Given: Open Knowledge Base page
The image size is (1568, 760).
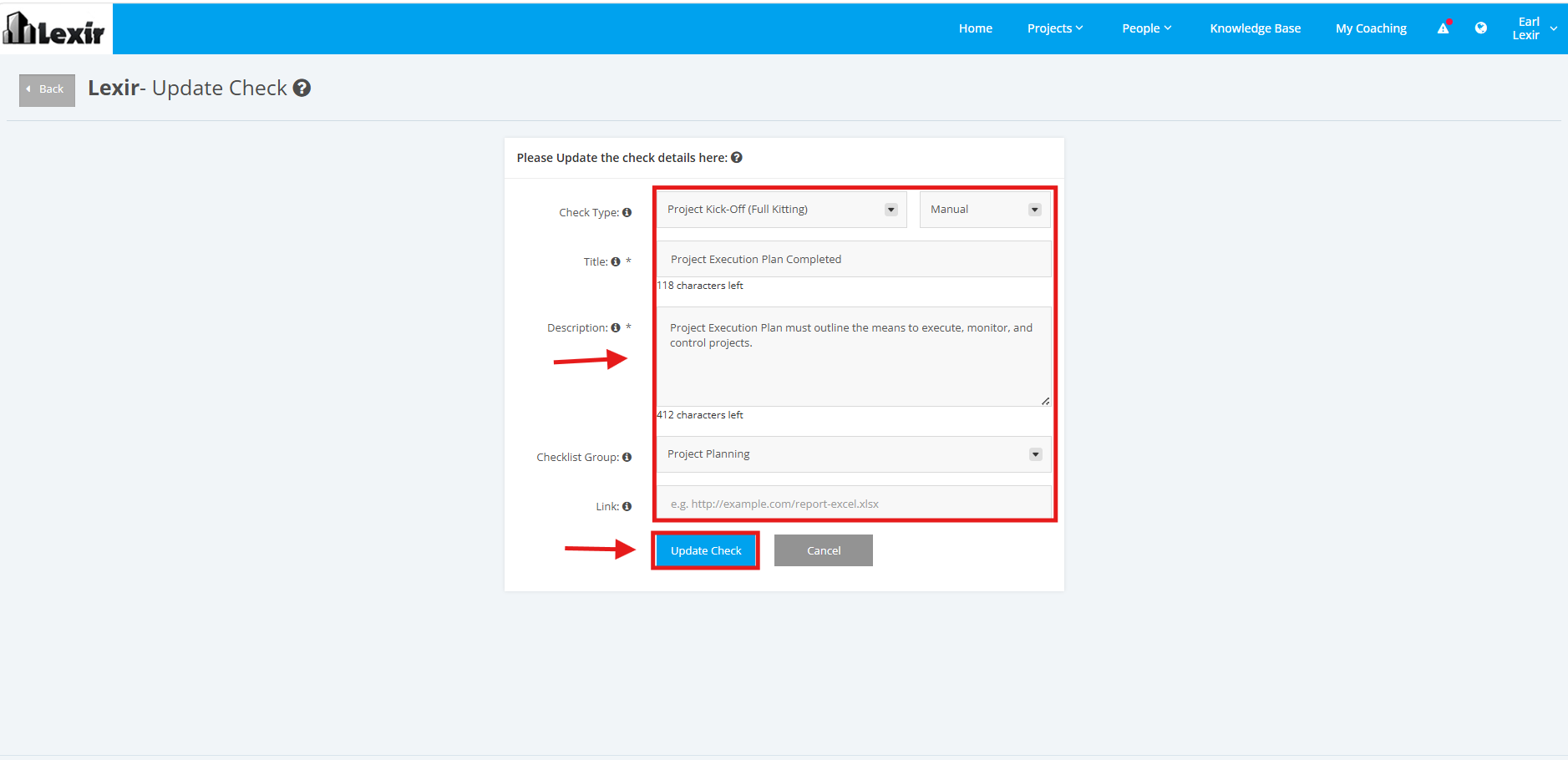Looking at the screenshot, I should tap(1255, 28).
